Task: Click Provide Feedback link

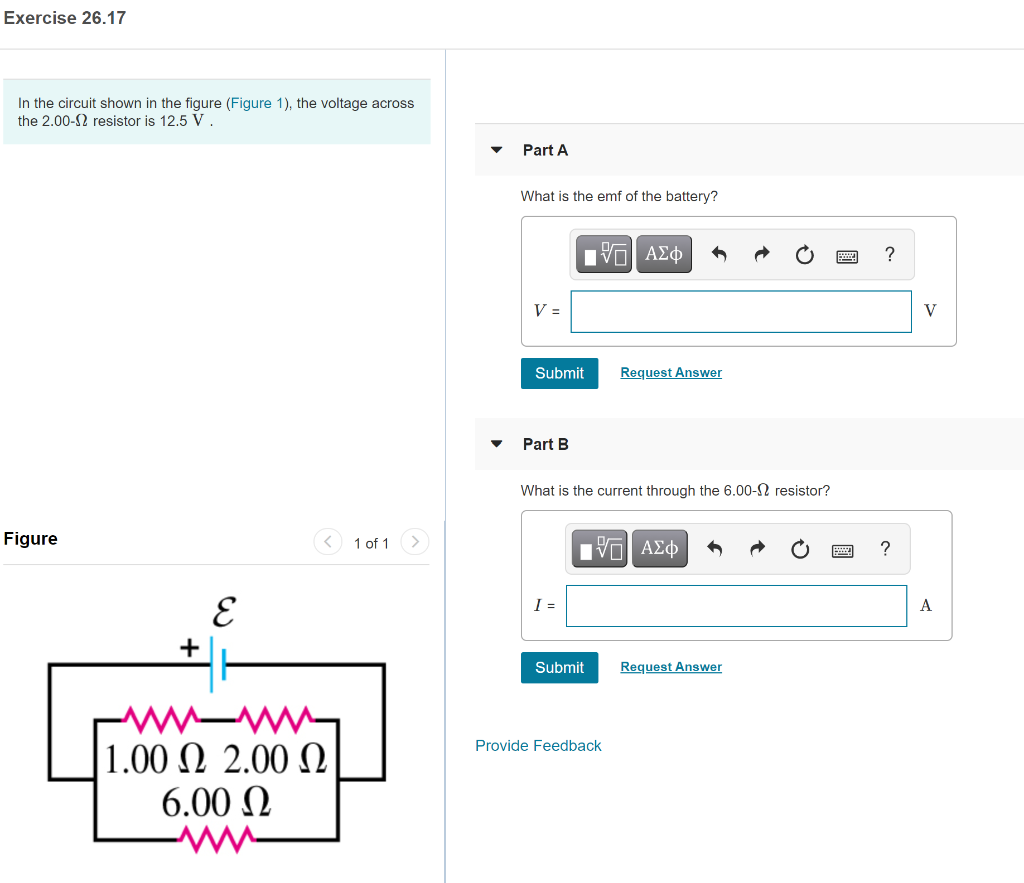Action: (x=538, y=746)
